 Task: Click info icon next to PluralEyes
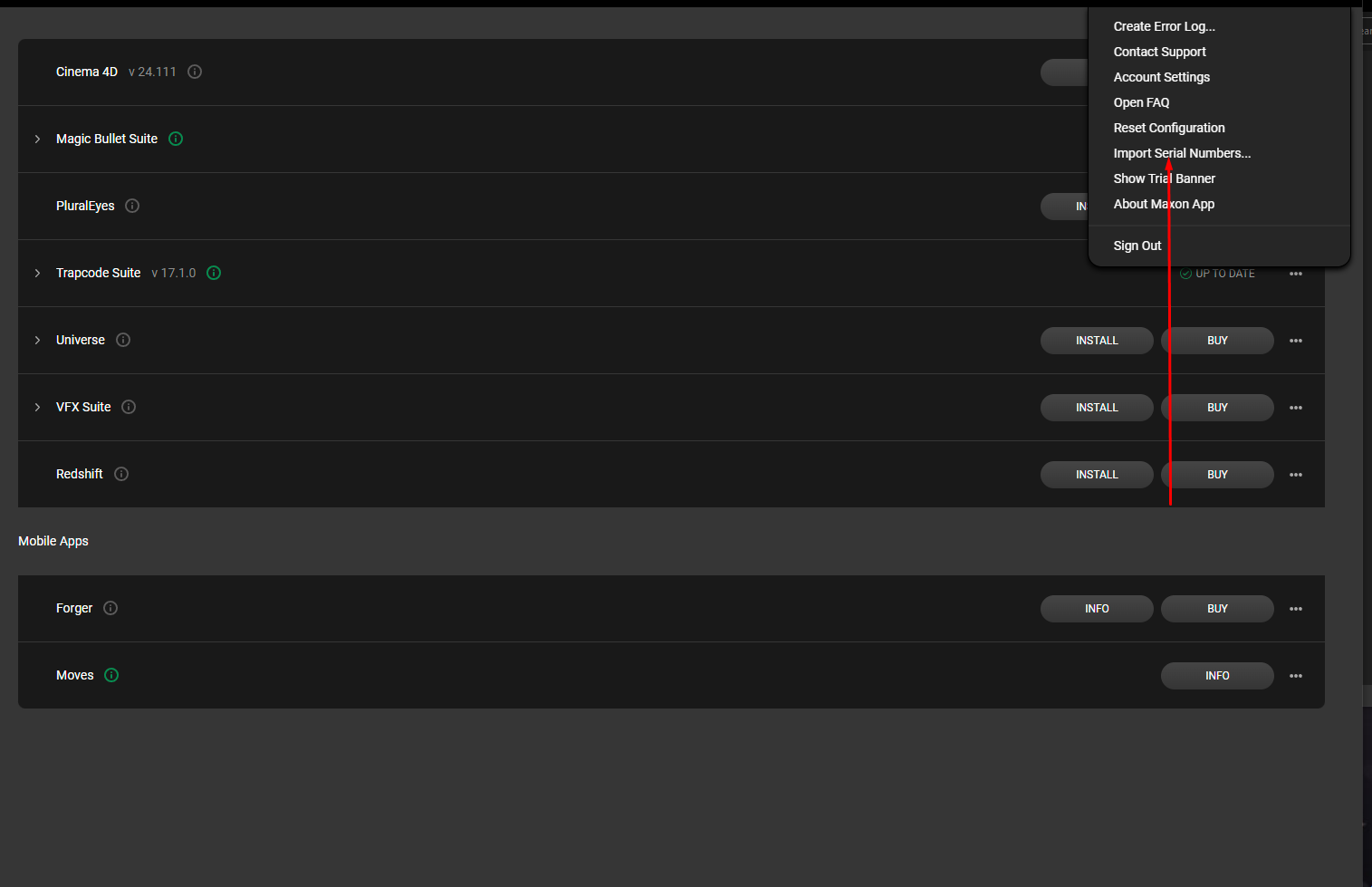point(132,206)
